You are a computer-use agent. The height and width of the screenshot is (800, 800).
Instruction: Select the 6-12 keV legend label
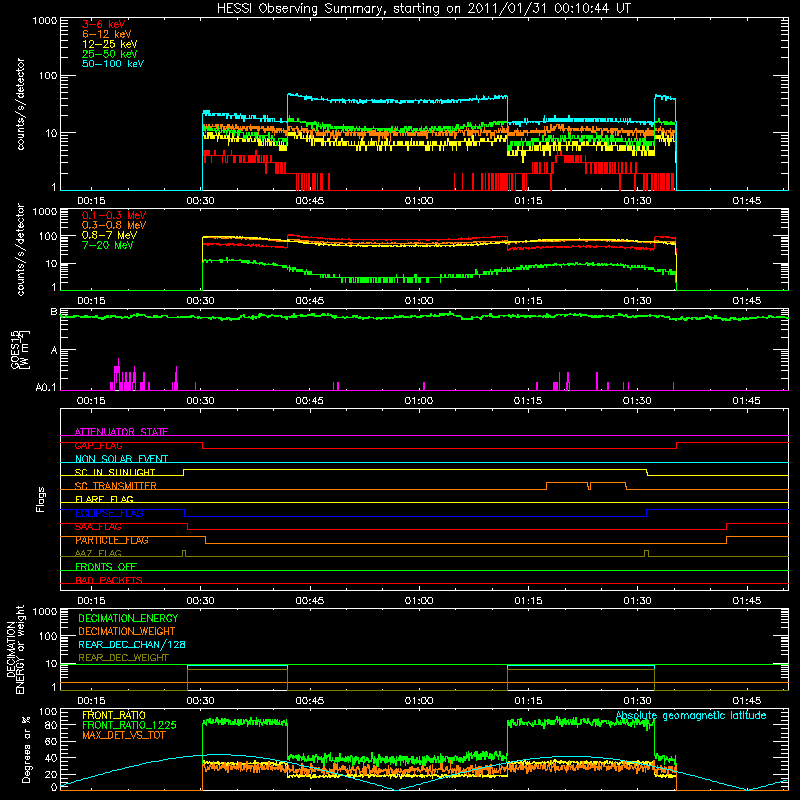pyautogui.click(x=107, y=34)
